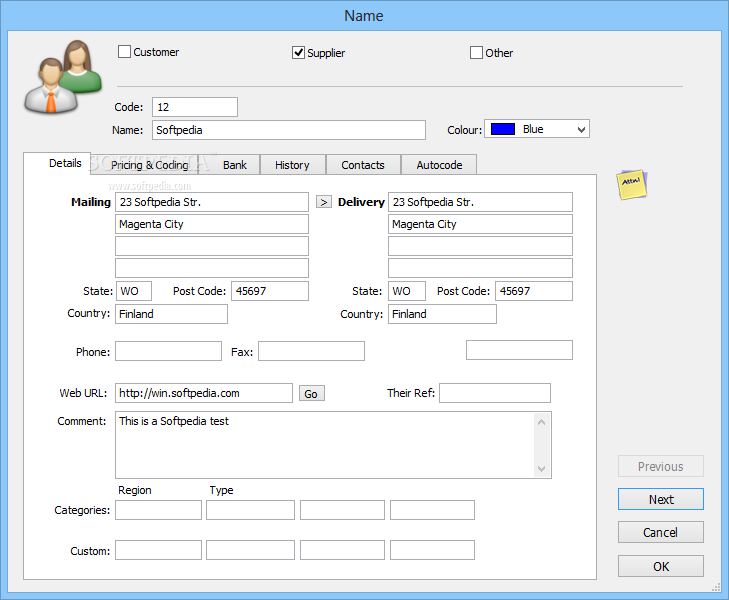Viewport: 729px width, 600px height.
Task: Confirm with the OK button
Action: (661, 566)
